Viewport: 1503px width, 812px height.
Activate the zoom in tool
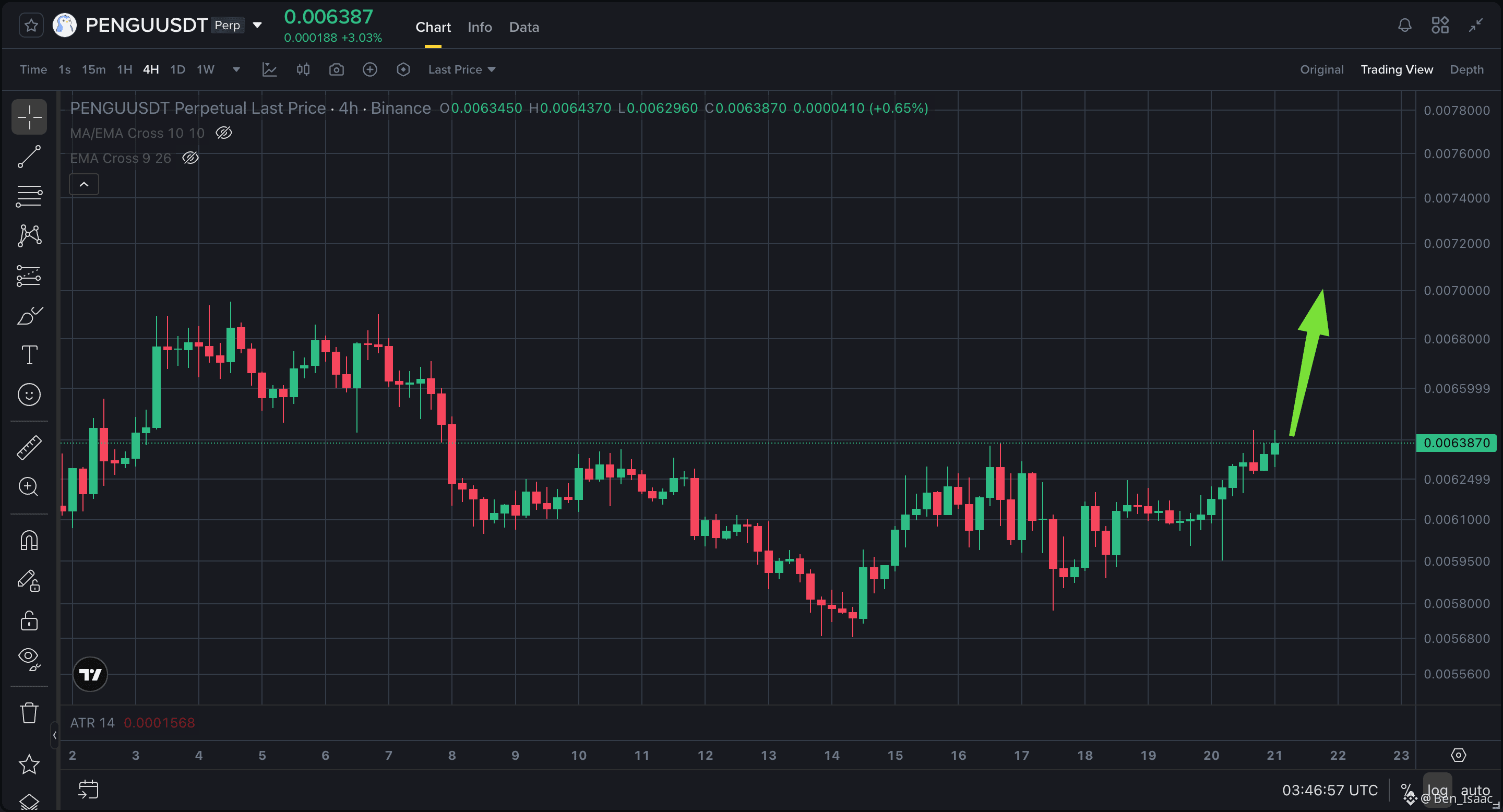(29, 486)
